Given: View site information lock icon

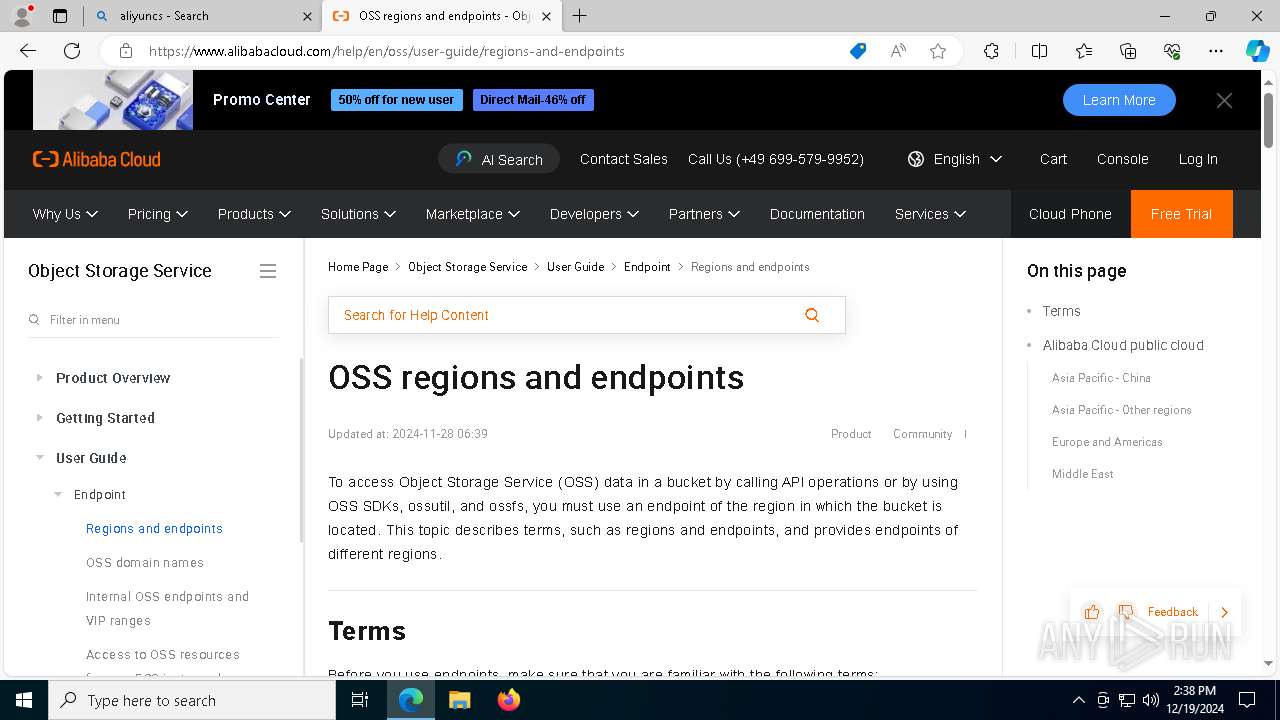Looking at the screenshot, I should pos(125,51).
